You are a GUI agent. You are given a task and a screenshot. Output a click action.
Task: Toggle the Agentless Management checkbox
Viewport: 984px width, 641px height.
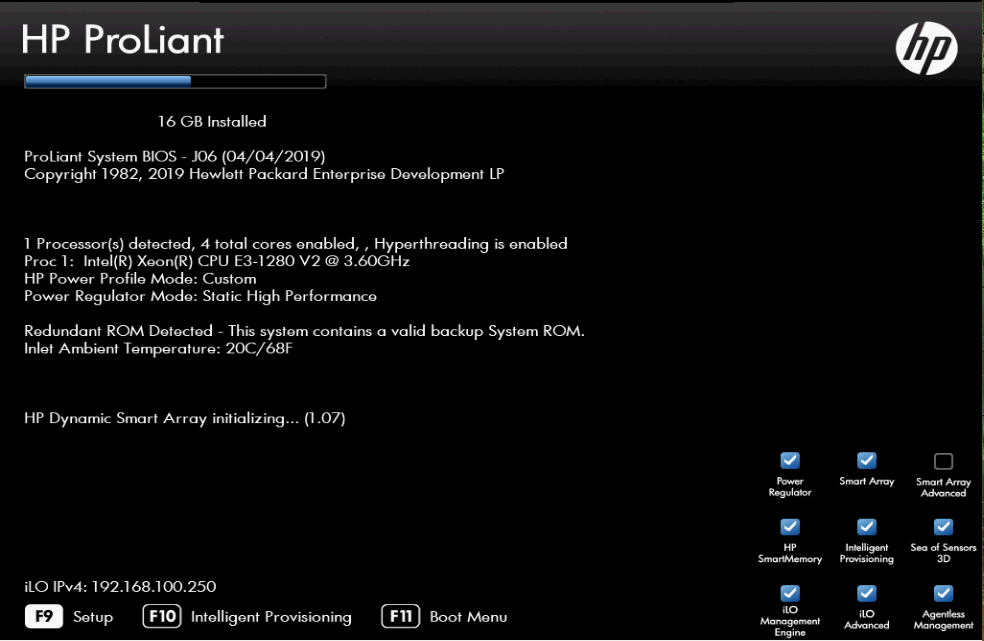tap(943, 593)
